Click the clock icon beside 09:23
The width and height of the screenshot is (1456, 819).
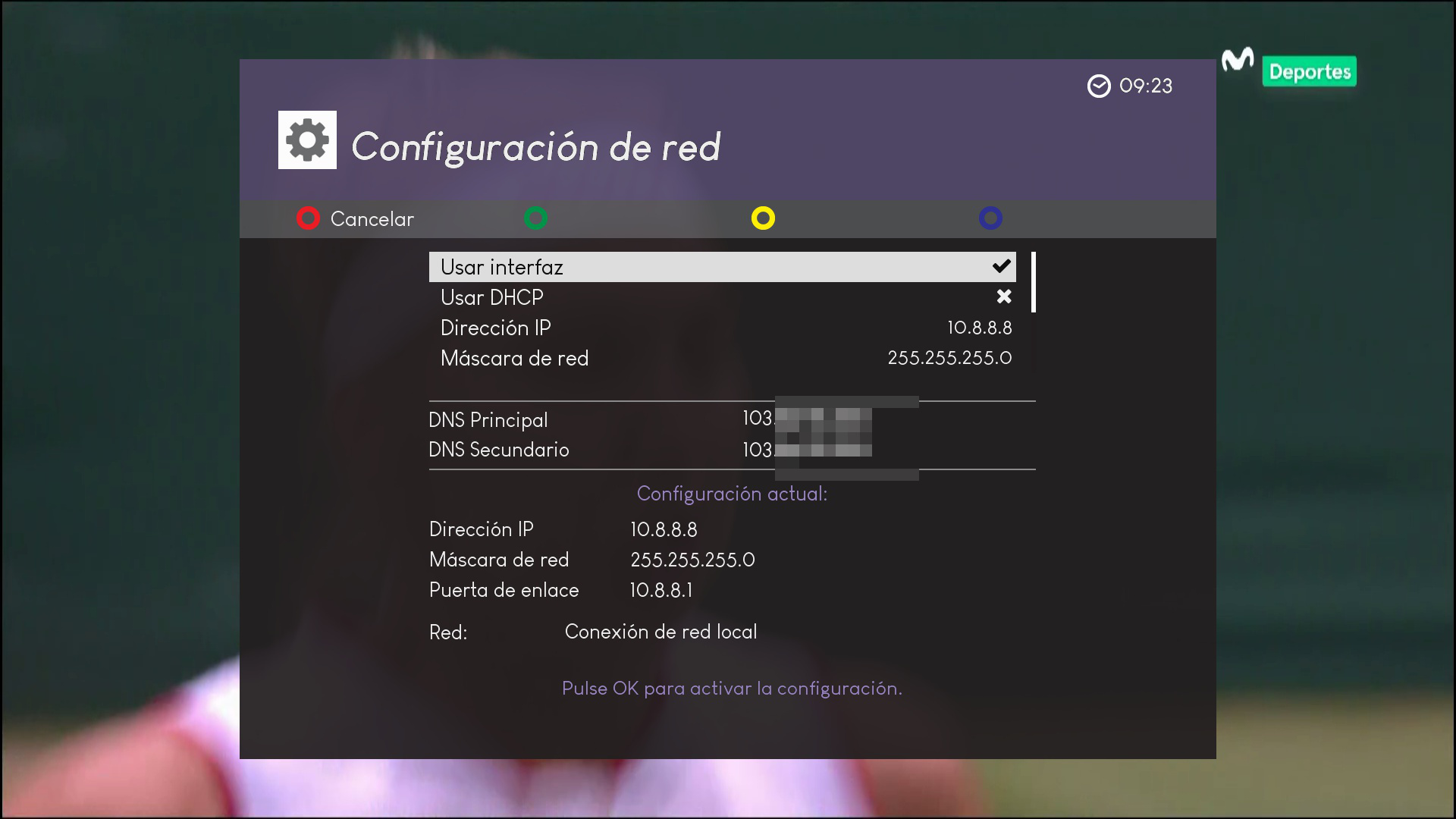(1099, 86)
